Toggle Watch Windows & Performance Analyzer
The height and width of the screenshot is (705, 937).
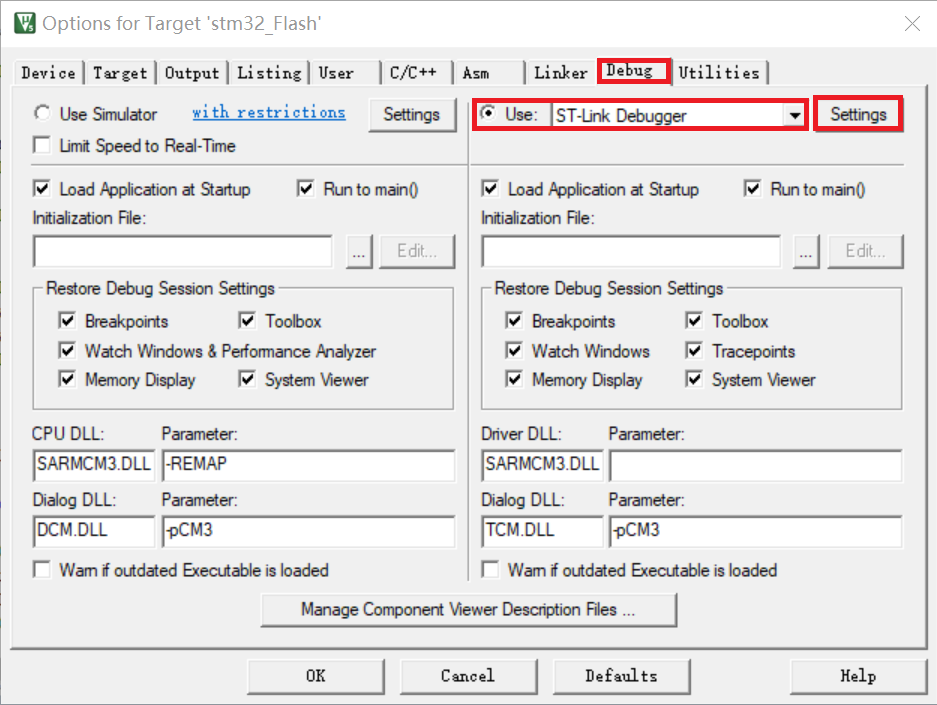click(x=67, y=350)
